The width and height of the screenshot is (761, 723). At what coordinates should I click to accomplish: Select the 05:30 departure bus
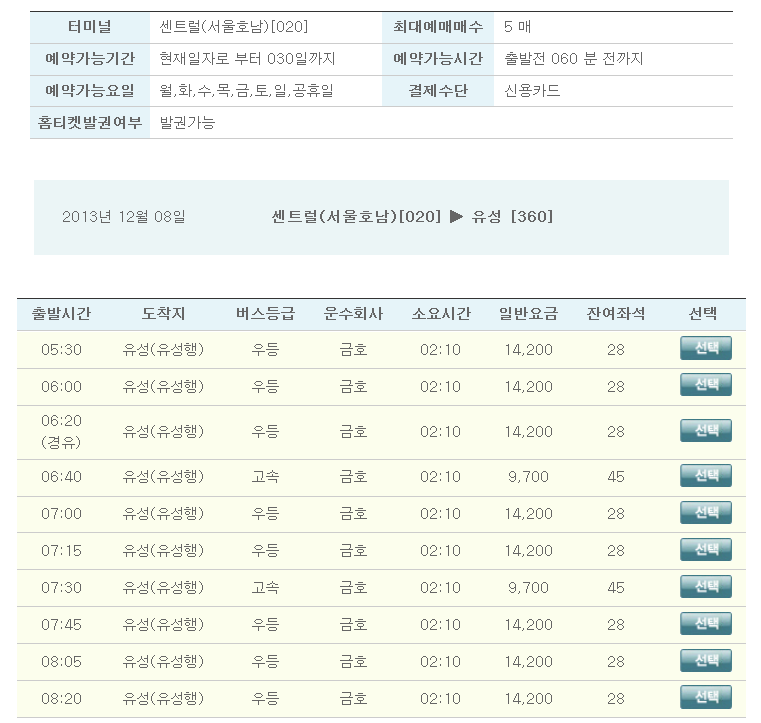tap(706, 348)
